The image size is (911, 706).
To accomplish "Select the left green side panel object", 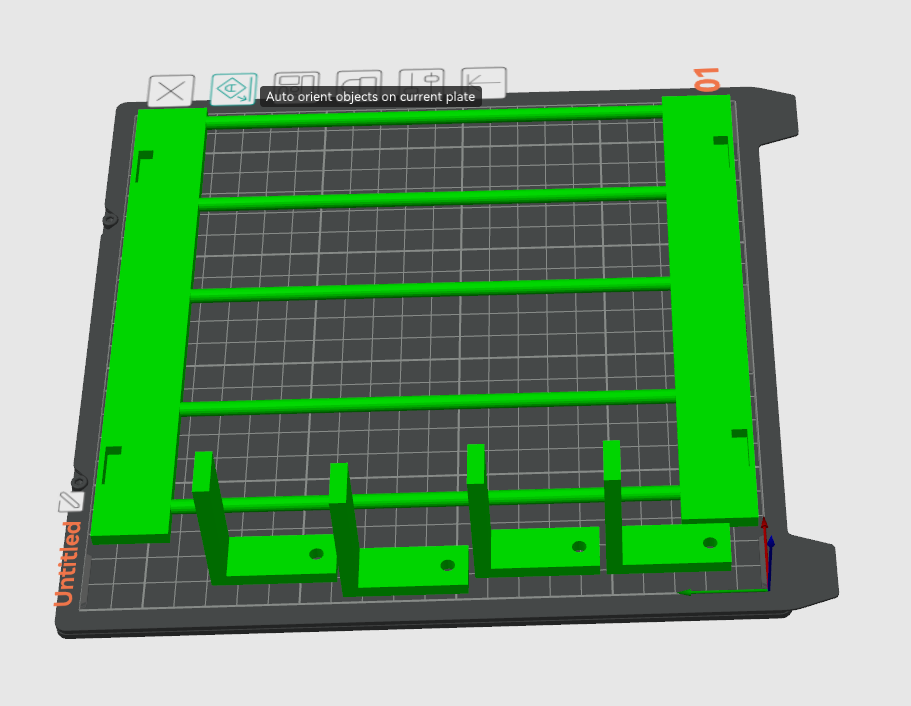I will click(149, 325).
